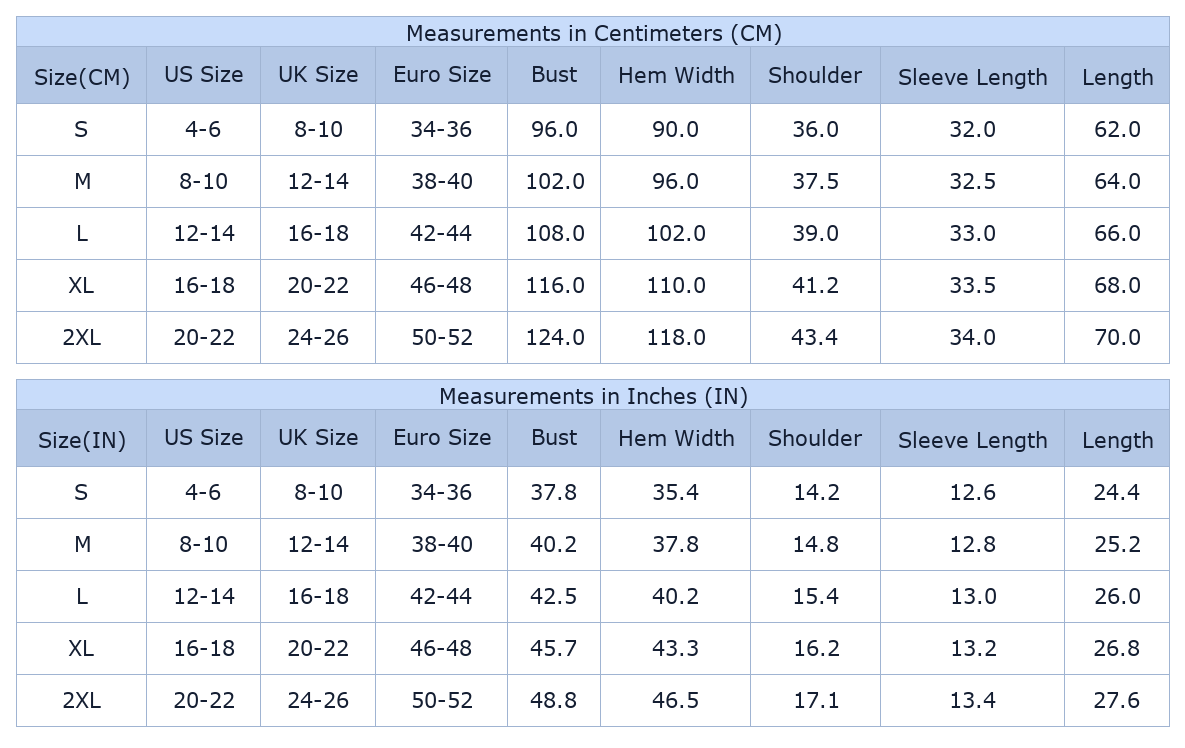
Task: Select the 48.8 bust value in inches
Action: [554, 701]
